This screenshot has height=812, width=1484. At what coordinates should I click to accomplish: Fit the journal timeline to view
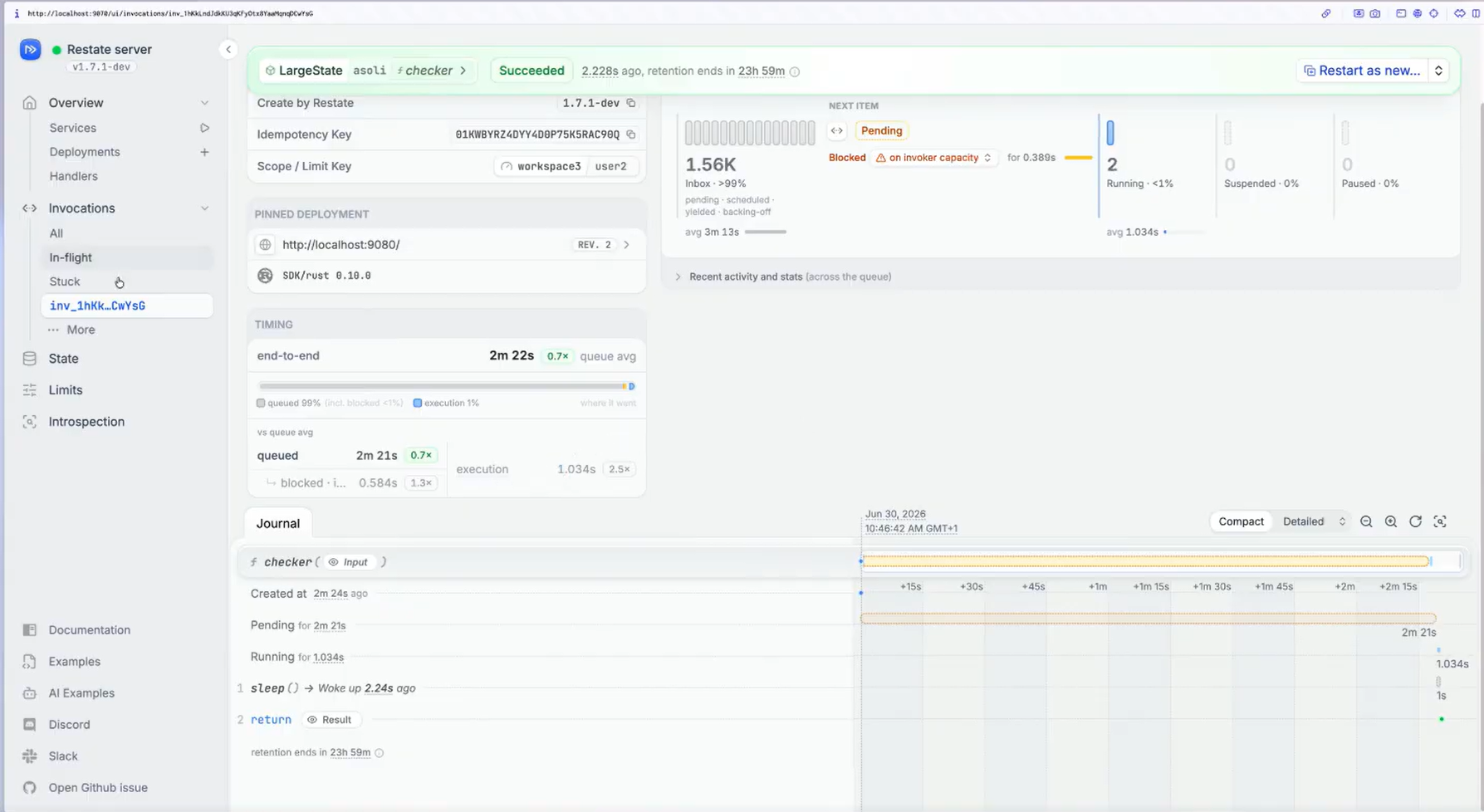tap(1440, 521)
